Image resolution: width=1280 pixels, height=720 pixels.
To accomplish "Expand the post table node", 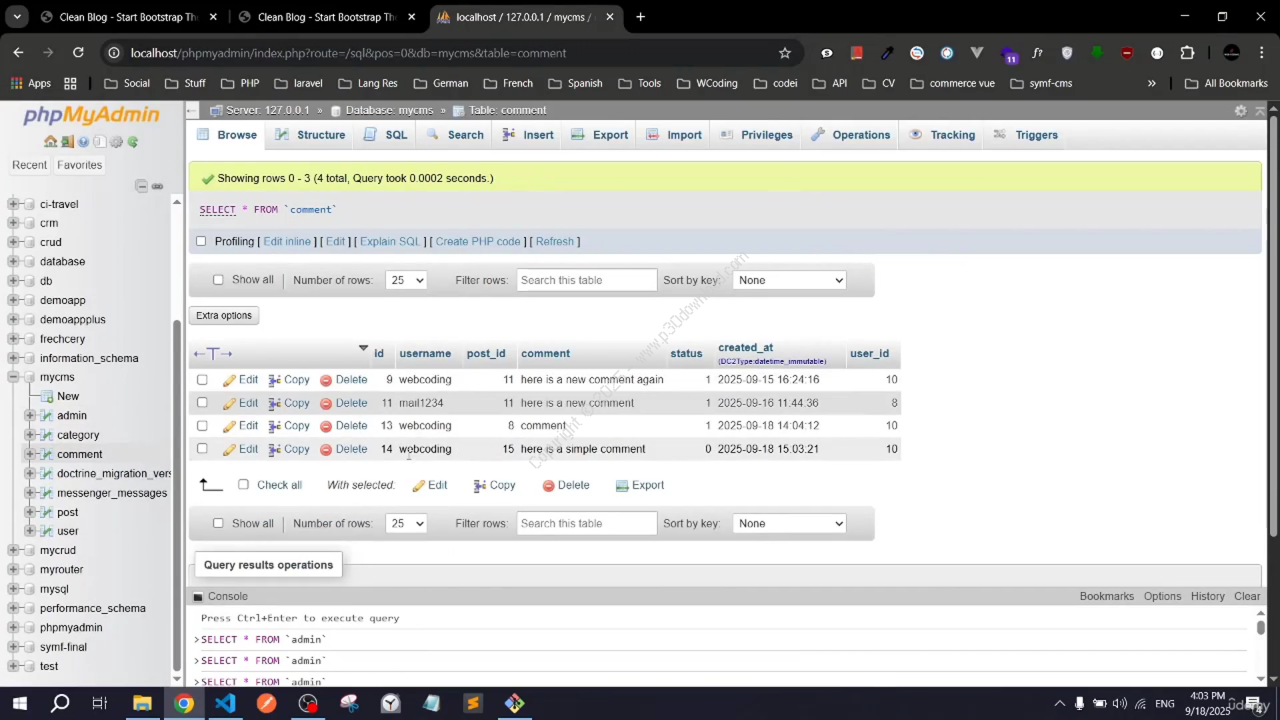I will coord(30,512).
